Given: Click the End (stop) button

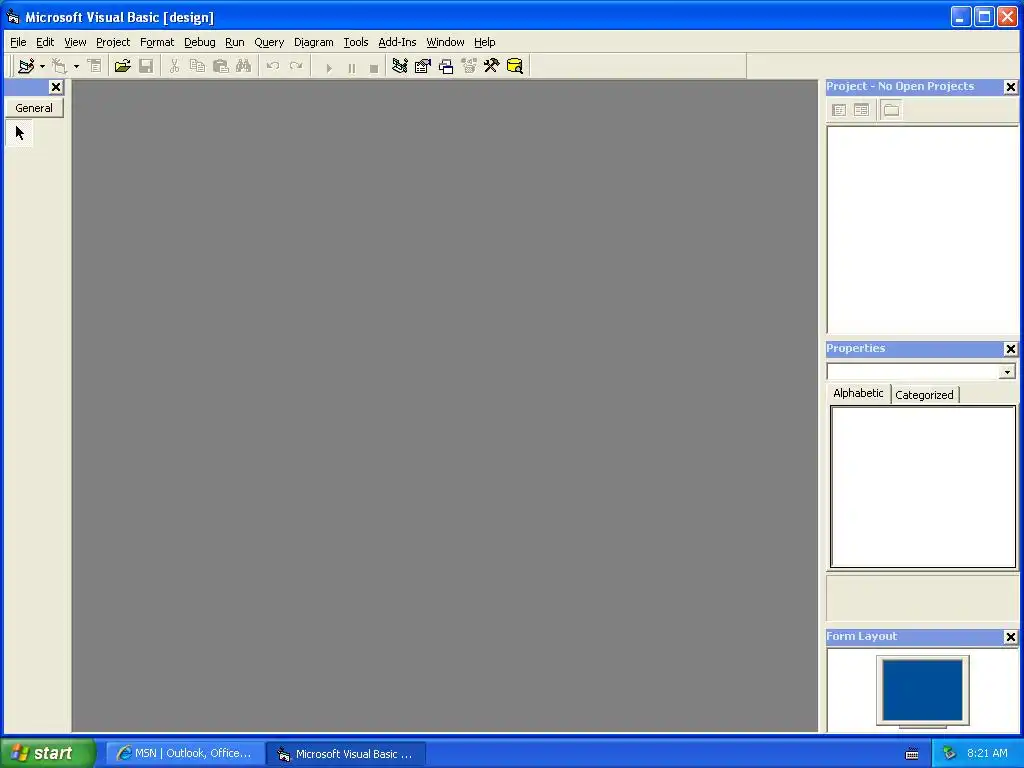Looking at the screenshot, I should (x=374, y=67).
